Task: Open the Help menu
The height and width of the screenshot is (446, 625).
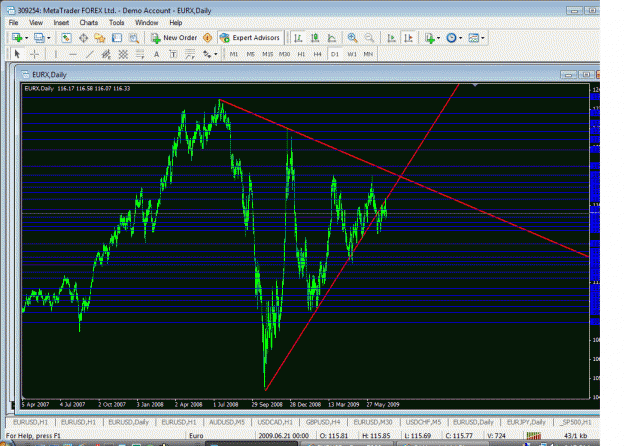Action: pos(176,23)
